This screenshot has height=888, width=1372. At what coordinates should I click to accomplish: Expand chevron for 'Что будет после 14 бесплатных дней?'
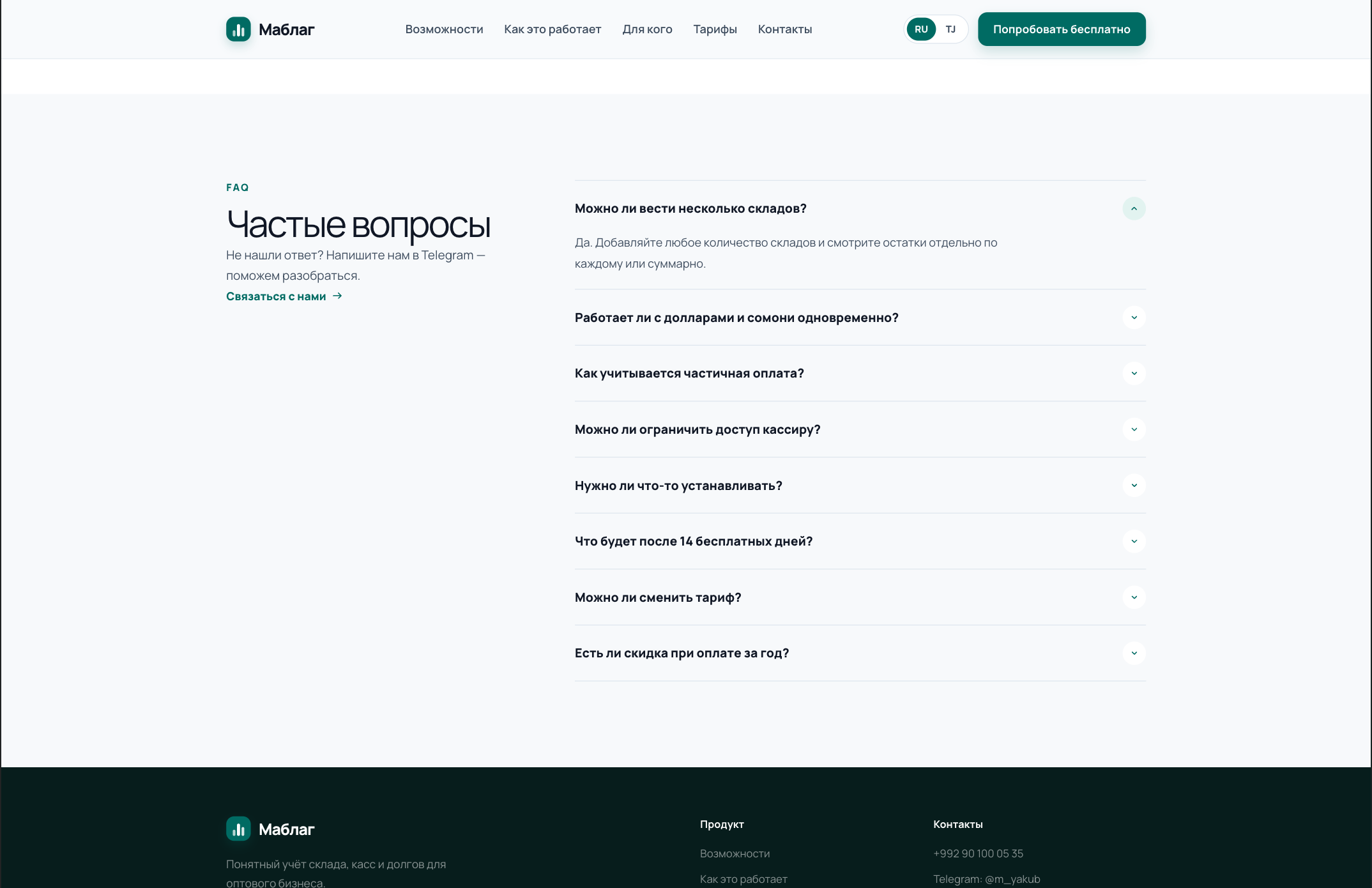[1134, 541]
